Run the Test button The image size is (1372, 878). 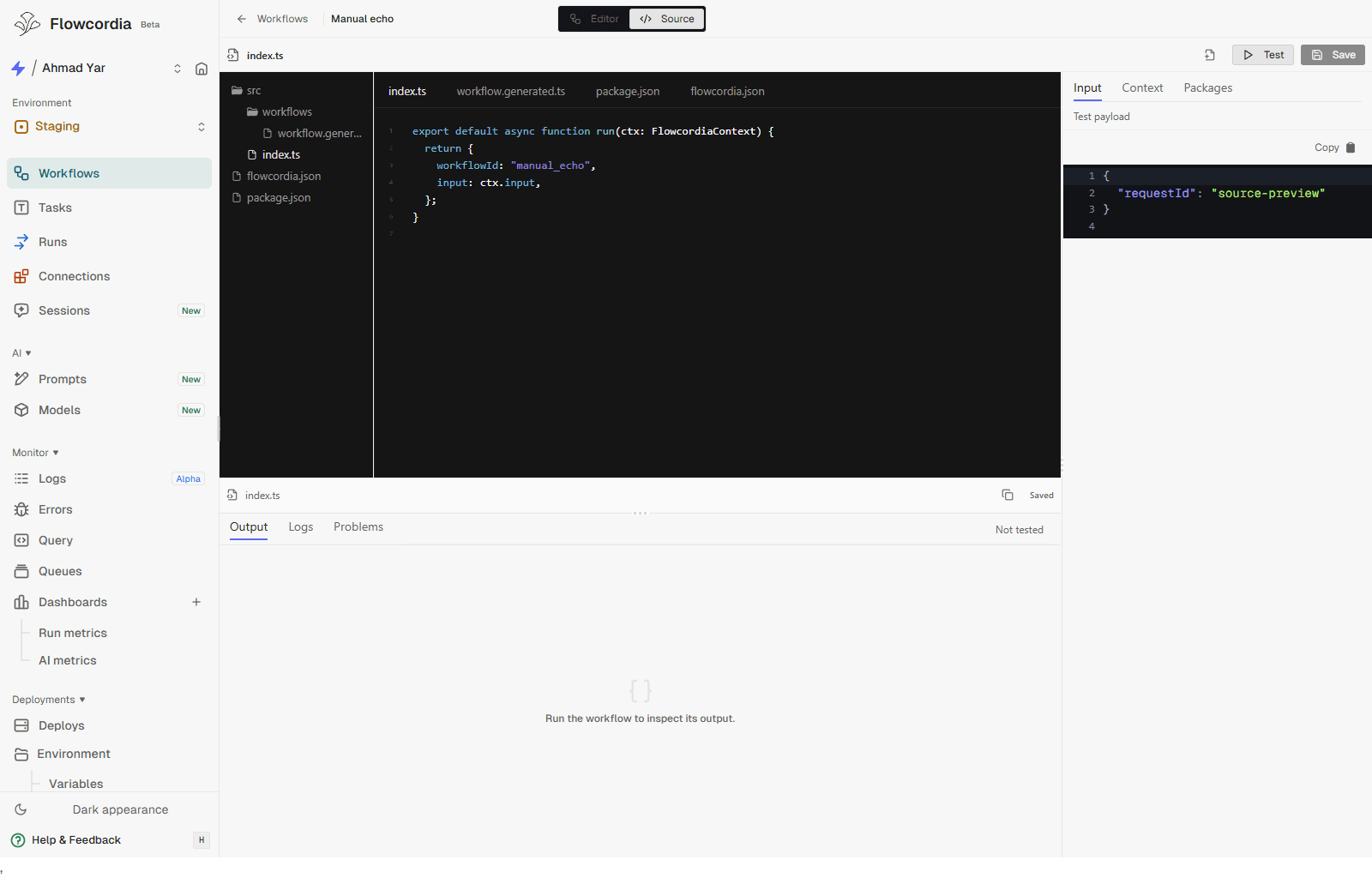coord(1263,55)
